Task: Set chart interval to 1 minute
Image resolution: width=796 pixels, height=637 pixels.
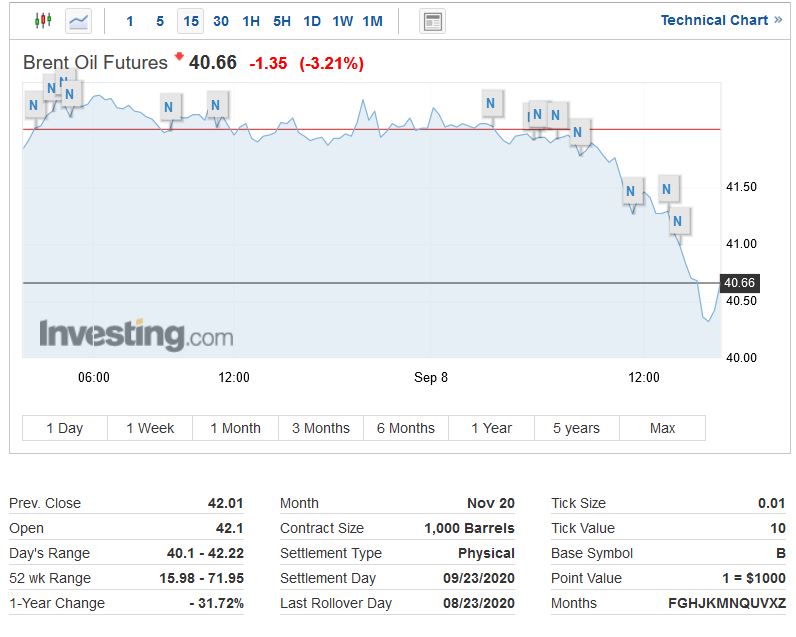Action: click(130, 21)
